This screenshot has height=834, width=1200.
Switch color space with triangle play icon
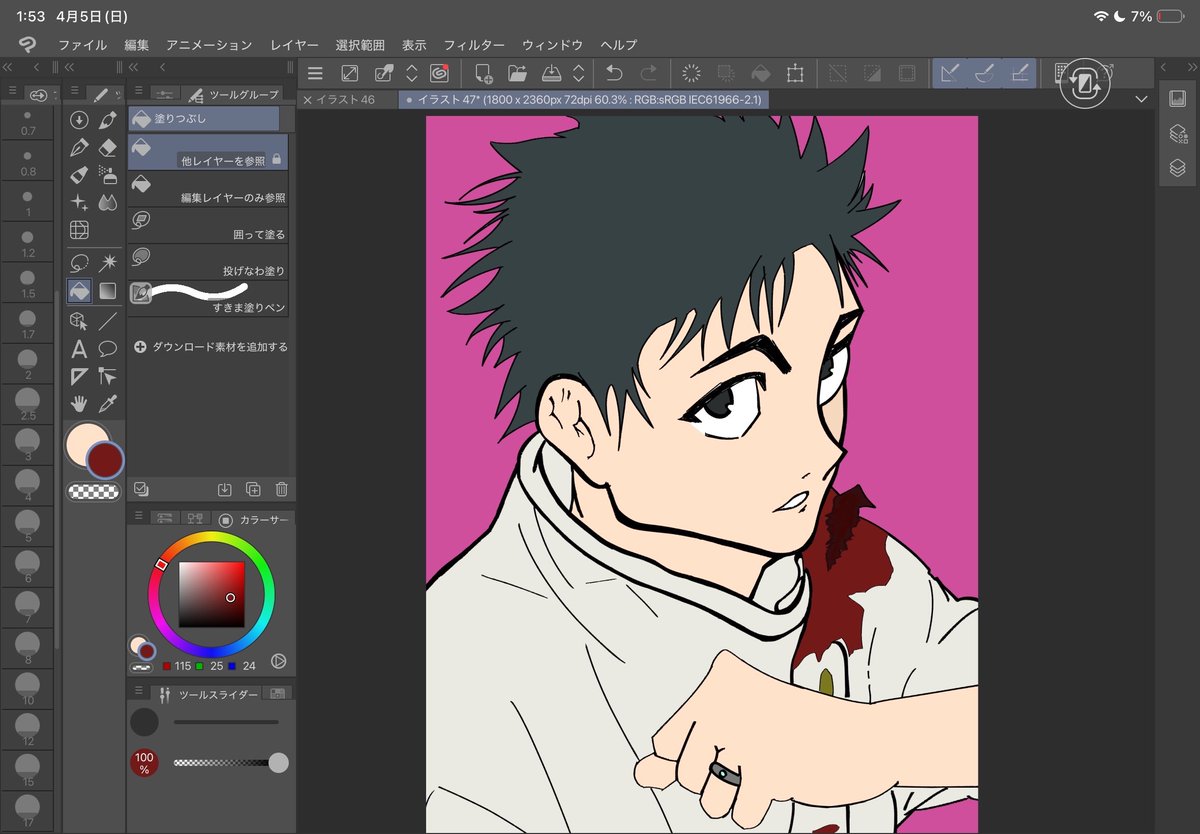coord(279,661)
